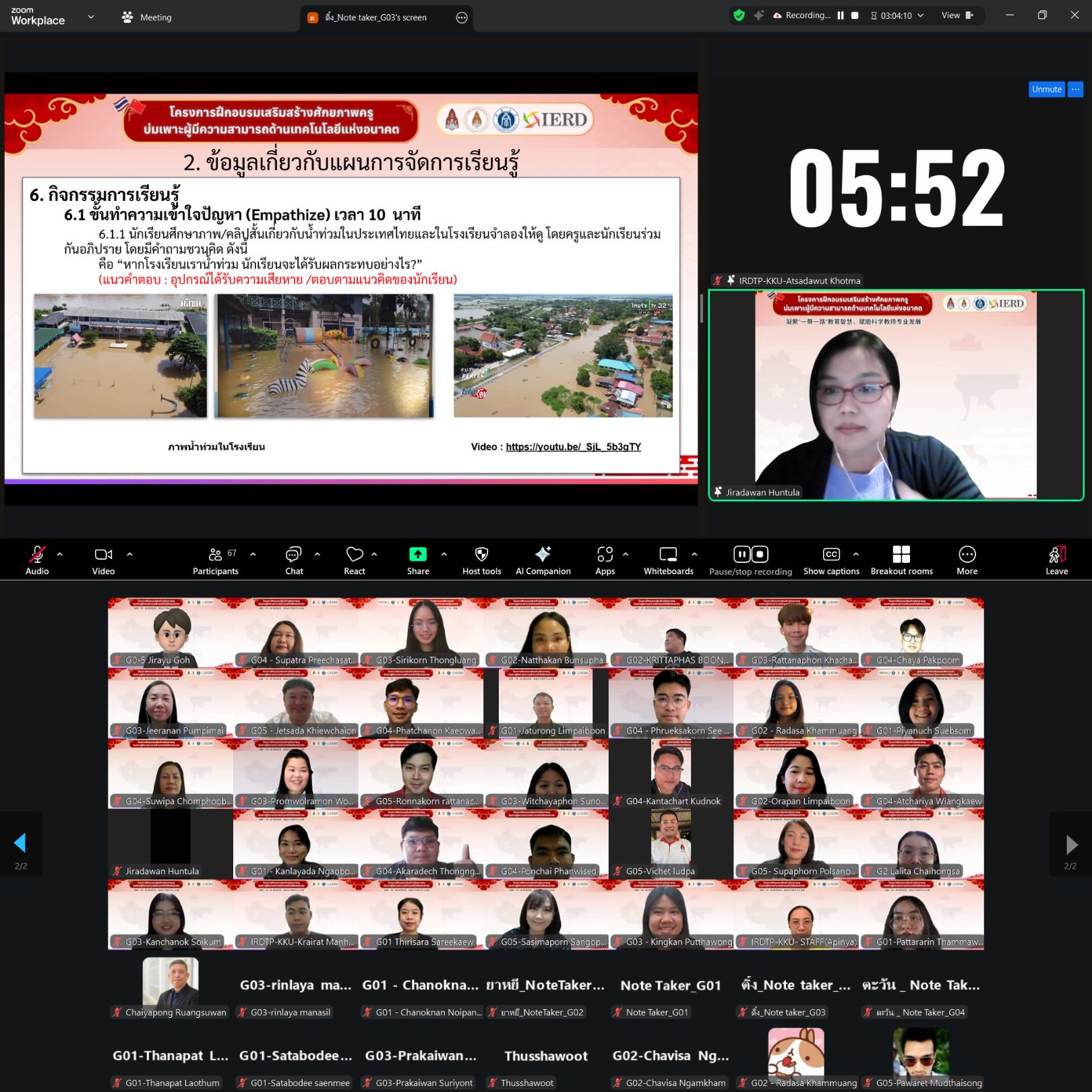
Task: Pause the recording in top bar
Action: pos(841,16)
